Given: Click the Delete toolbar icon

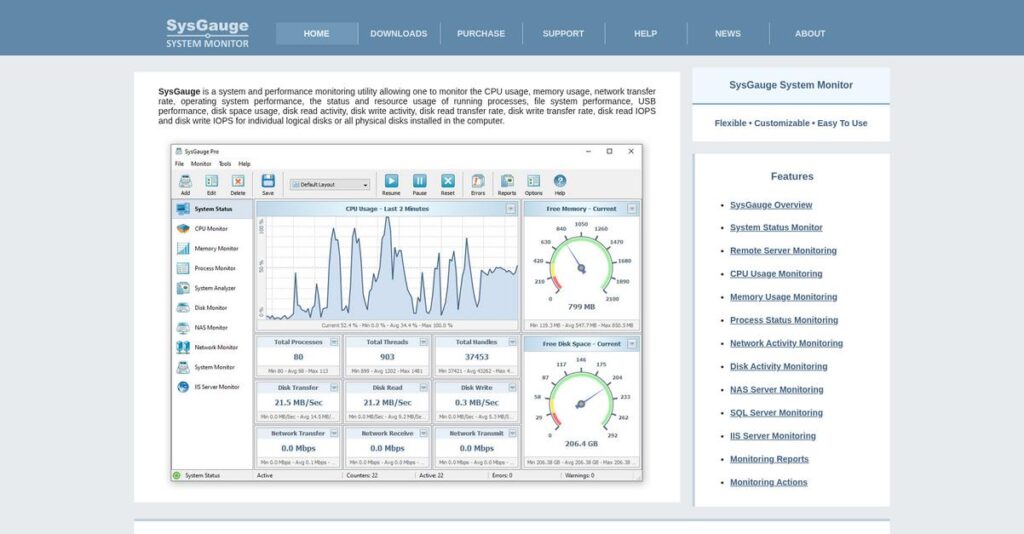Looking at the screenshot, I should 238,181.
